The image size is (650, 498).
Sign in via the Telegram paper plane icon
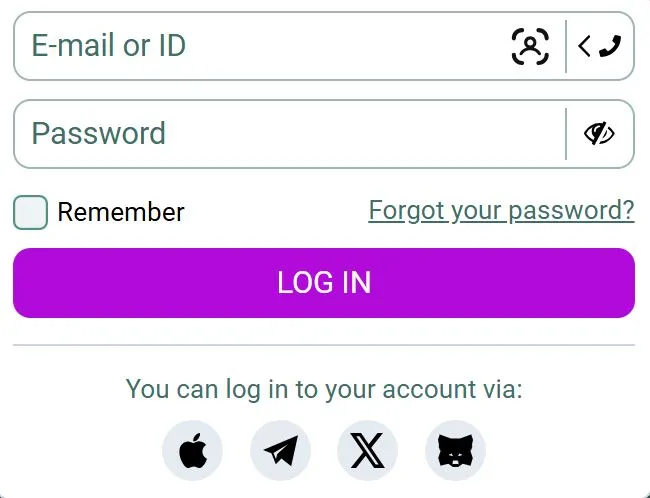280,451
